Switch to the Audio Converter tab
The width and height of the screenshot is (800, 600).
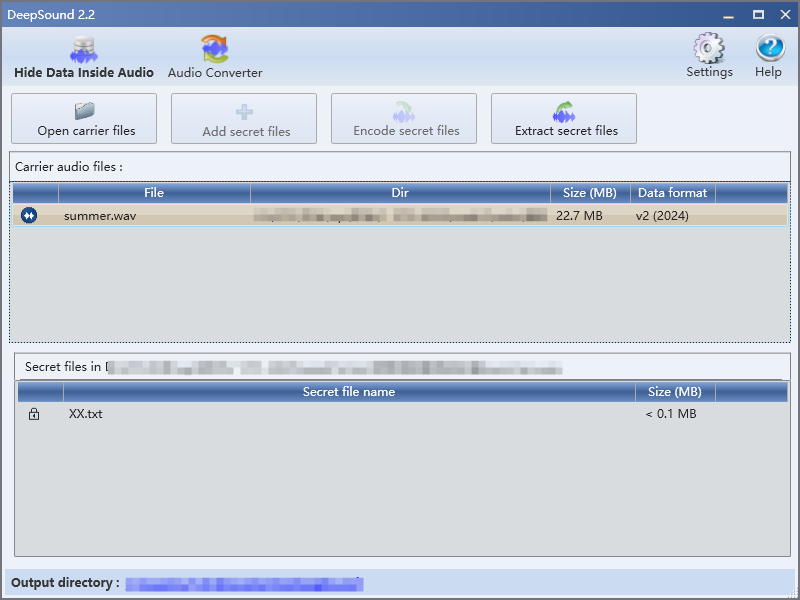[215, 57]
